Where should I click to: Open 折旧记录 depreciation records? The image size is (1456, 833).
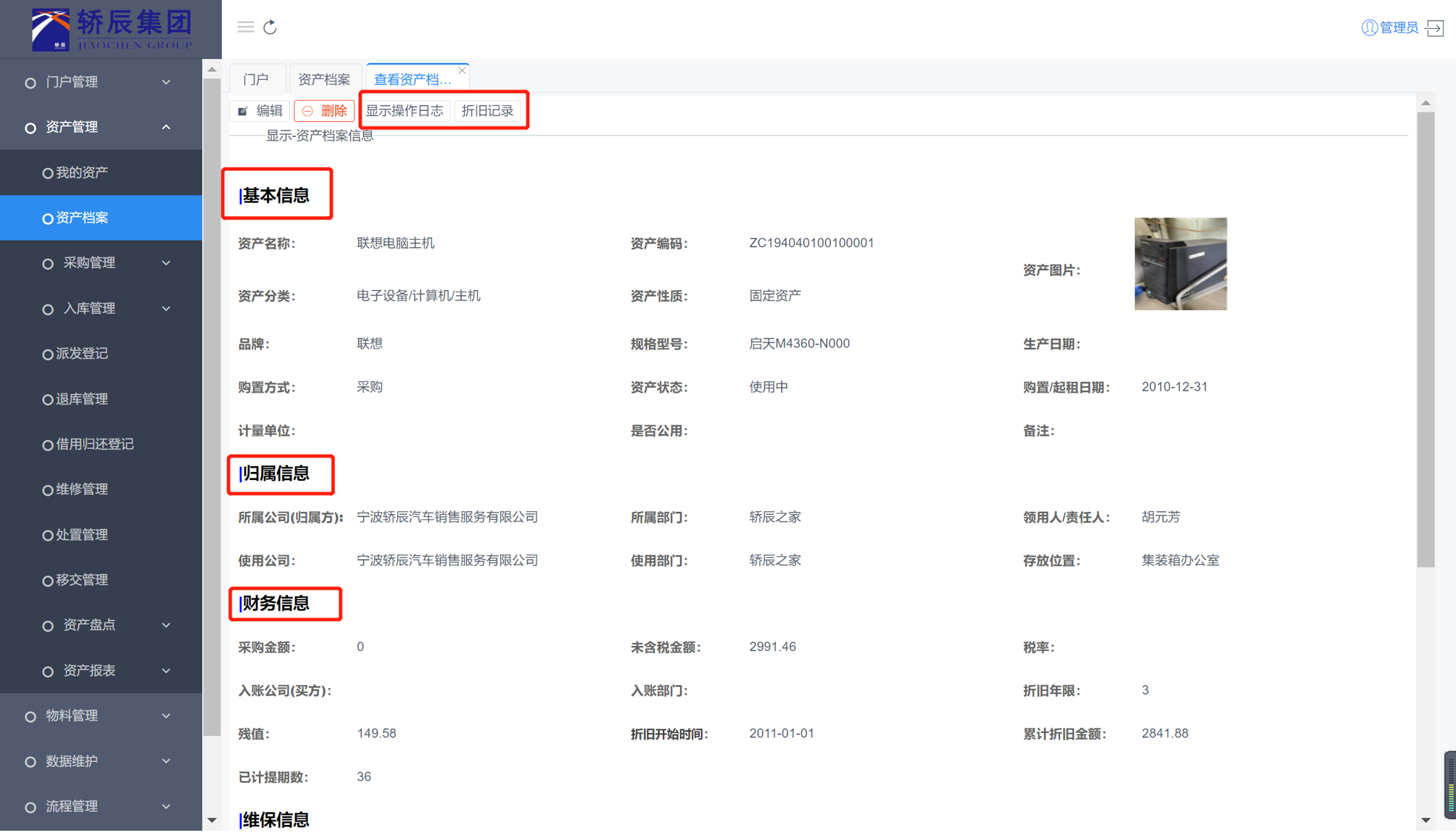[488, 111]
